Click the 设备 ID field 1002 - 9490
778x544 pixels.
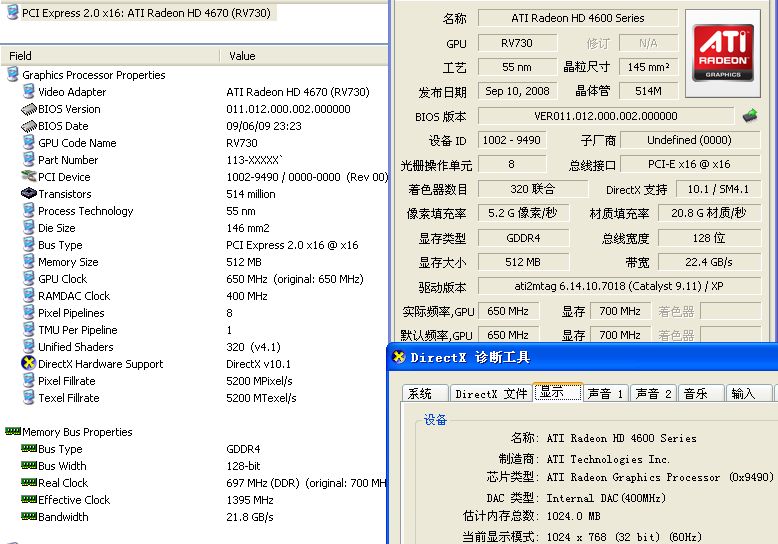coord(512,140)
